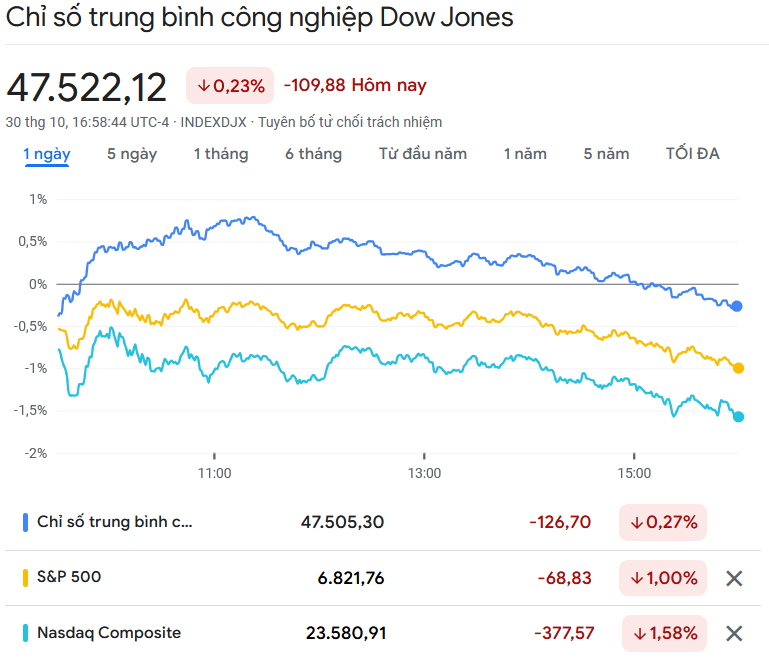View the "5 năm" chart range
This screenshot has height=661, width=769.
(607, 154)
